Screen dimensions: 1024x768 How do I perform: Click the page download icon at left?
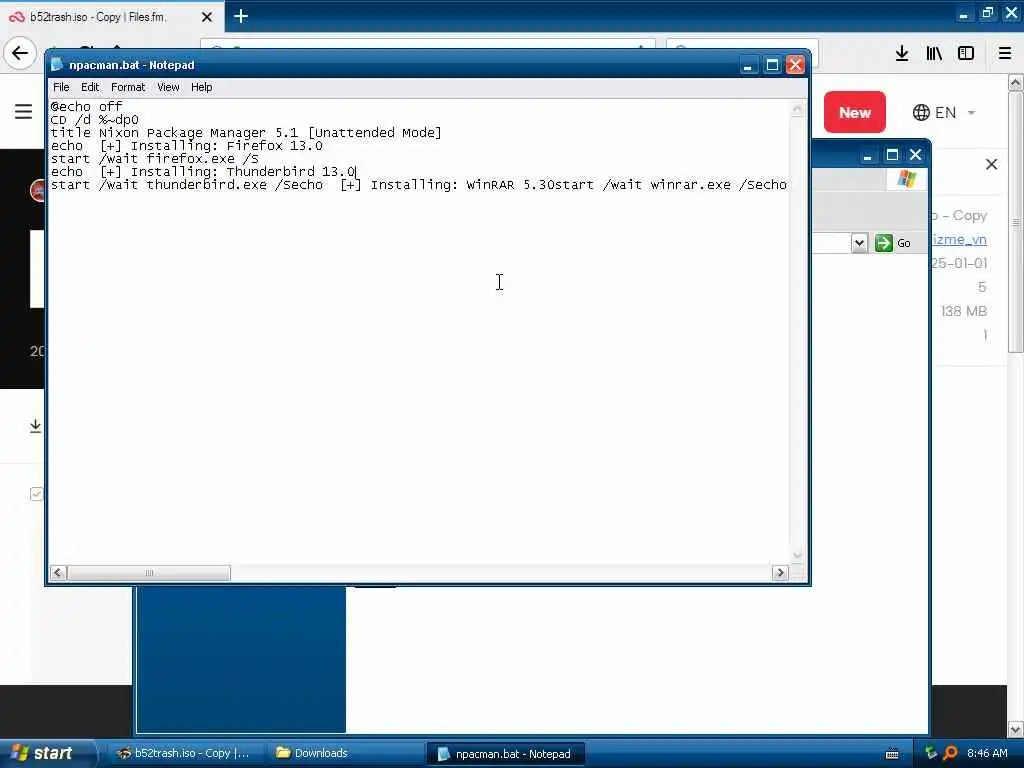click(x=35, y=426)
